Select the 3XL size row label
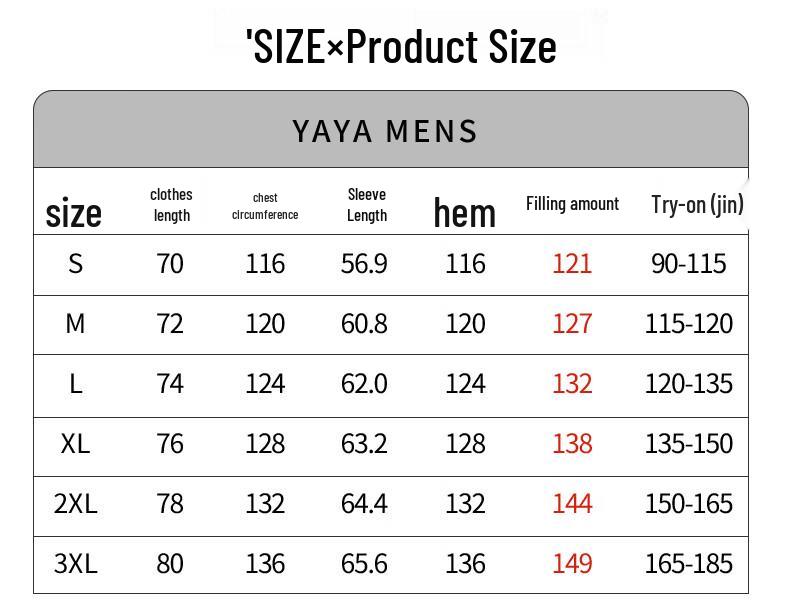The image size is (790, 611). point(75,564)
